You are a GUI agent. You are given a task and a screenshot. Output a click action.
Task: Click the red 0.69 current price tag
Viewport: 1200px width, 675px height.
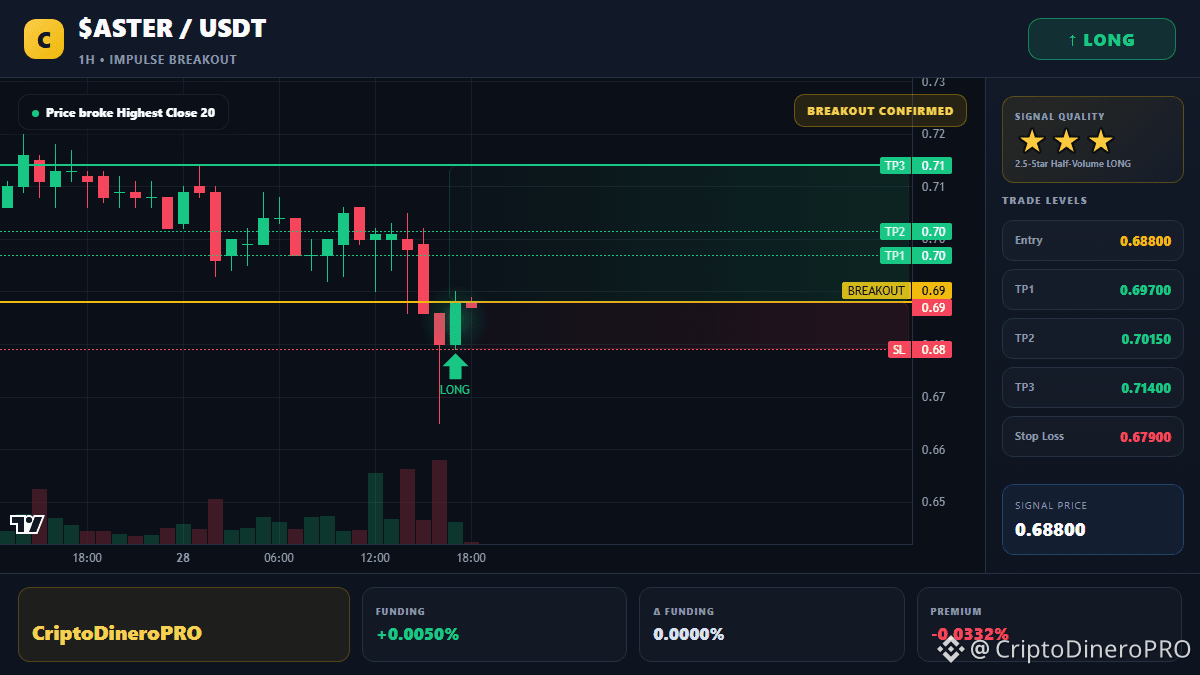(x=932, y=308)
